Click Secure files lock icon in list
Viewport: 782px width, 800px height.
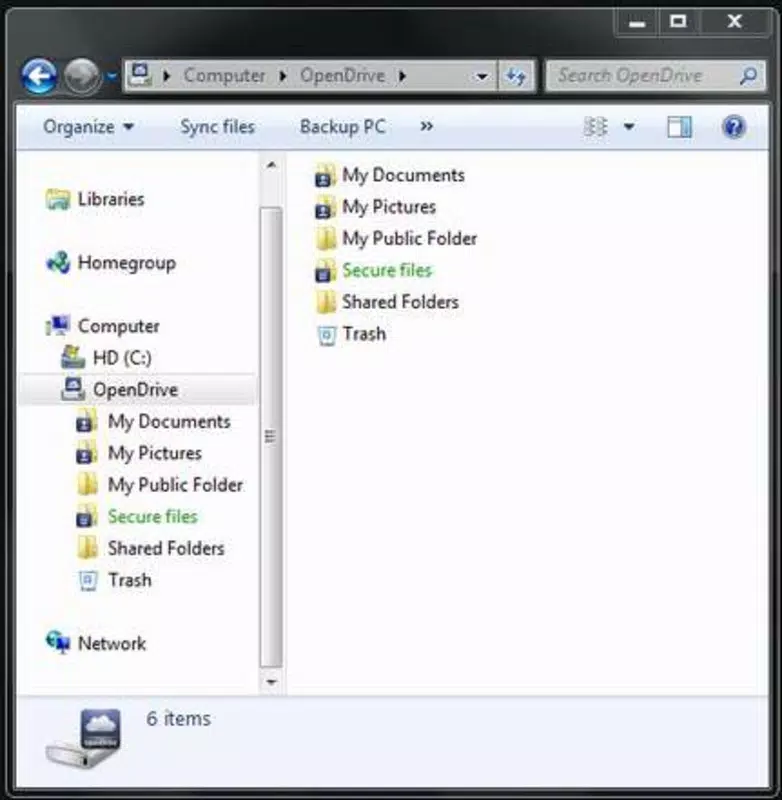325,270
